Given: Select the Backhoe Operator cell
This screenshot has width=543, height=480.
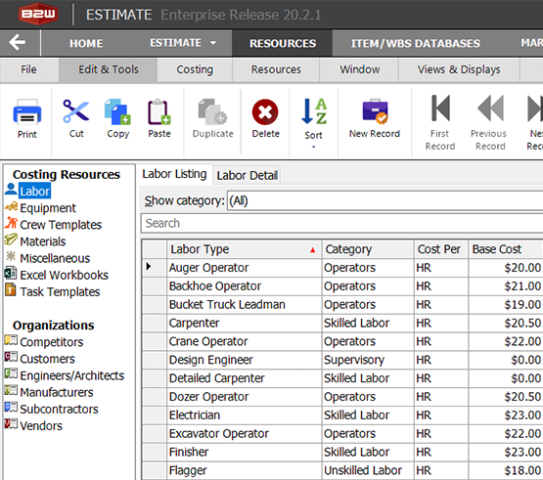Looking at the screenshot, I should click(244, 286).
